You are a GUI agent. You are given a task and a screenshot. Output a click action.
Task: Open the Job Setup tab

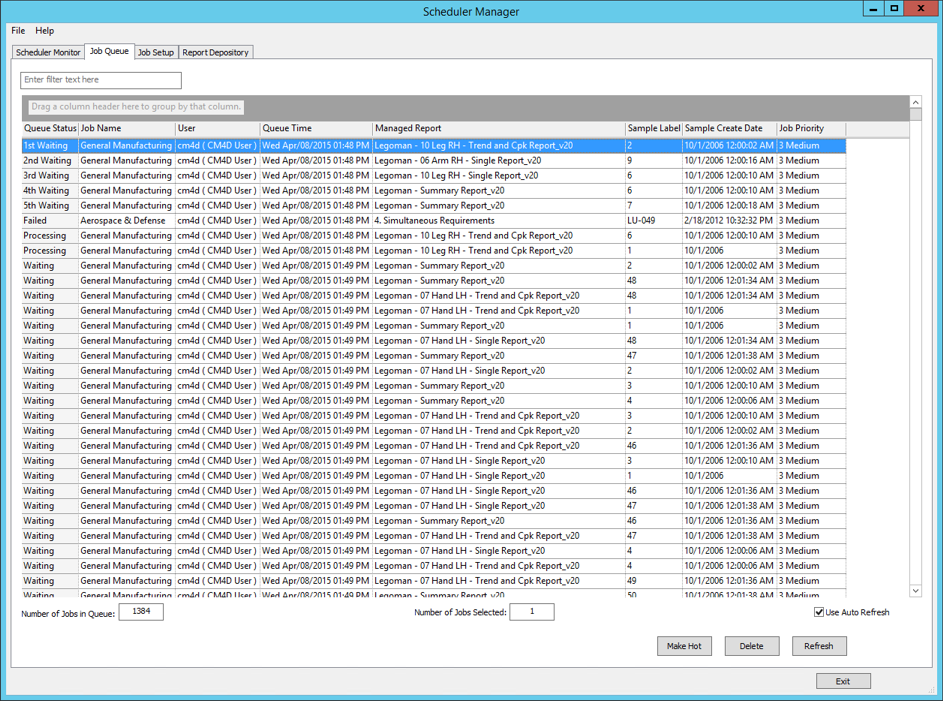(x=157, y=52)
